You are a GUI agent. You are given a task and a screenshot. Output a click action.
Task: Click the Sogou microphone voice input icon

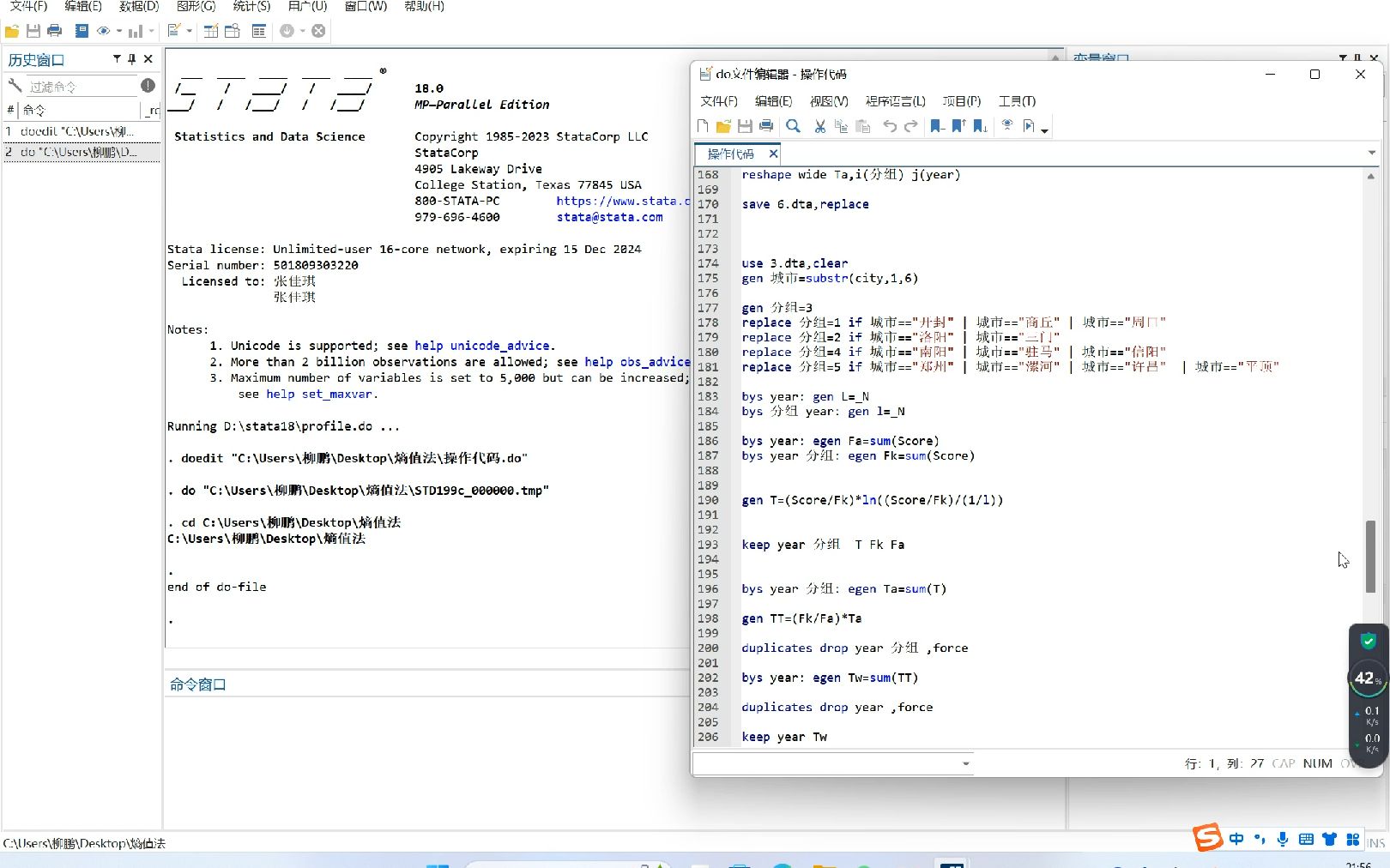tap(1283, 839)
